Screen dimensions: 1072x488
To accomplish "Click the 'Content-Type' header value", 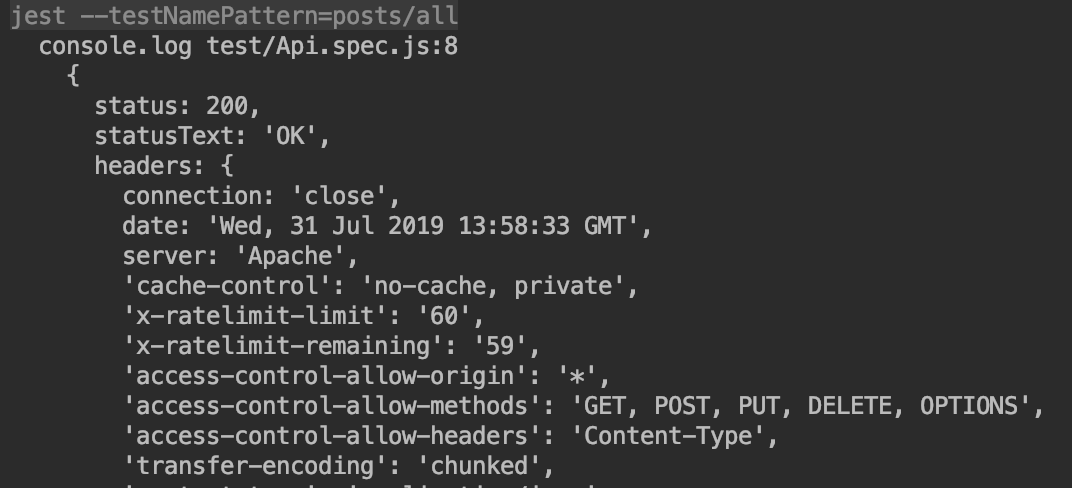I will [x=668, y=436].
